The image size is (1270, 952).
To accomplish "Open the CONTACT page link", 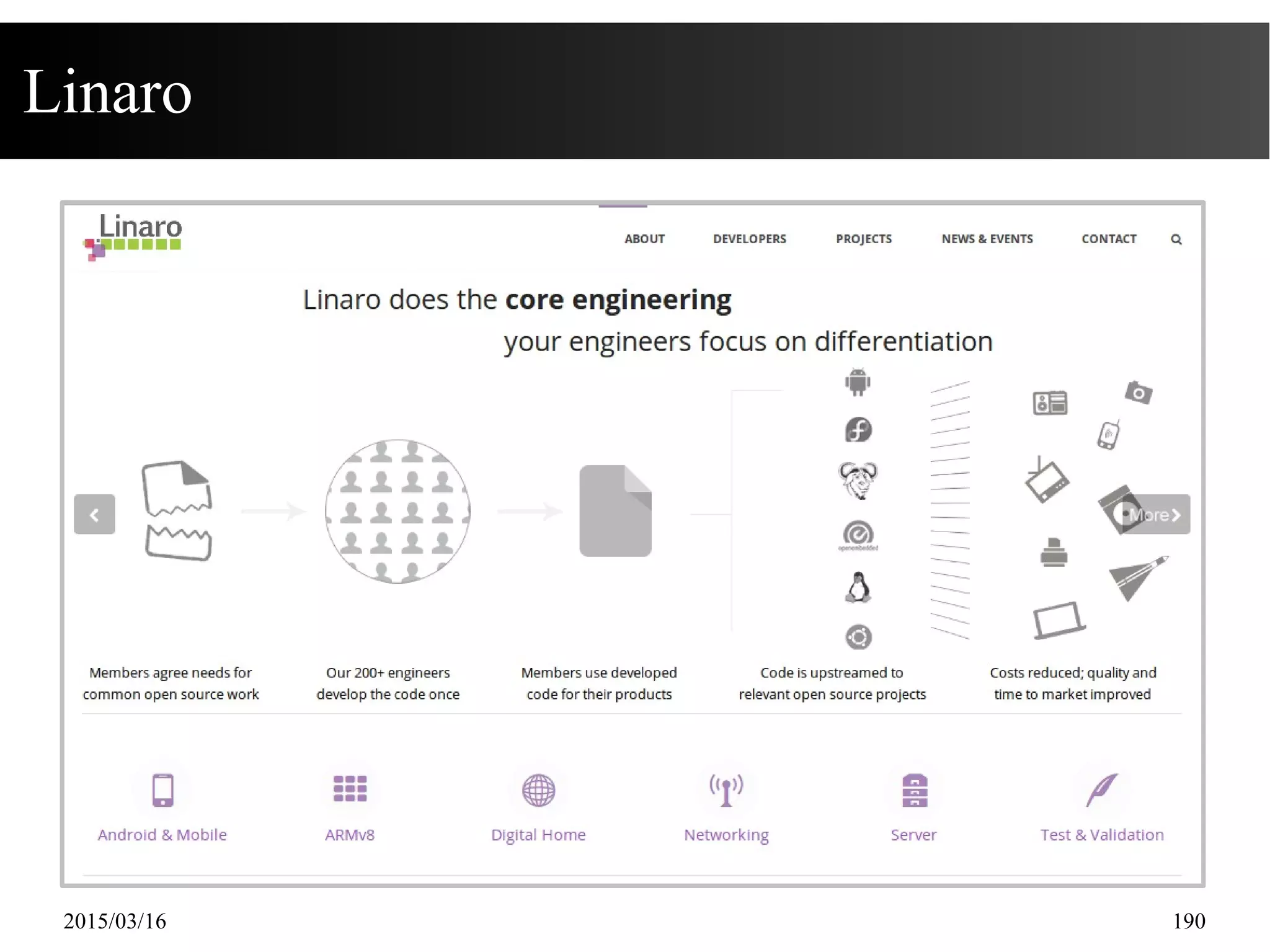I will [x=1109, y=239].
